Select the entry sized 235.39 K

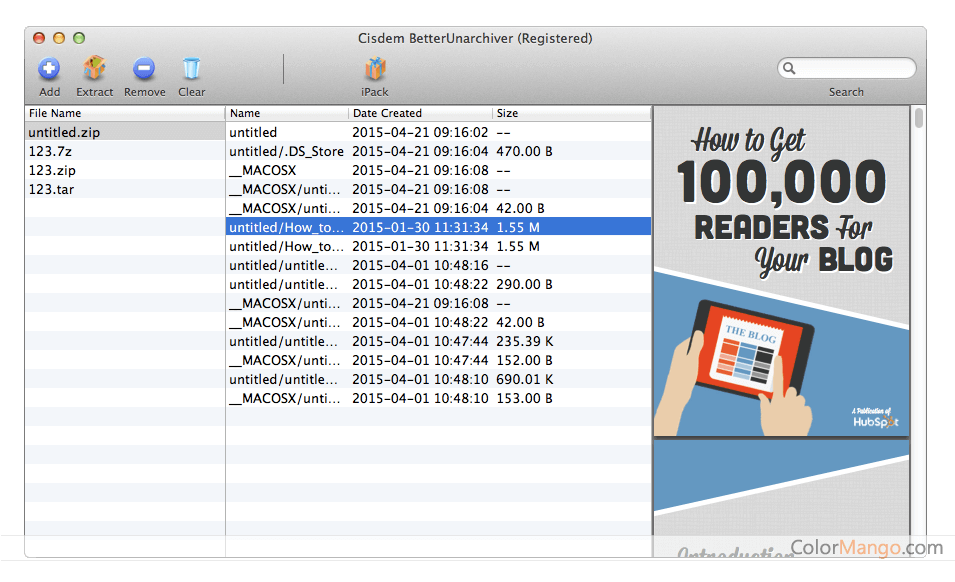click(439, 341)
